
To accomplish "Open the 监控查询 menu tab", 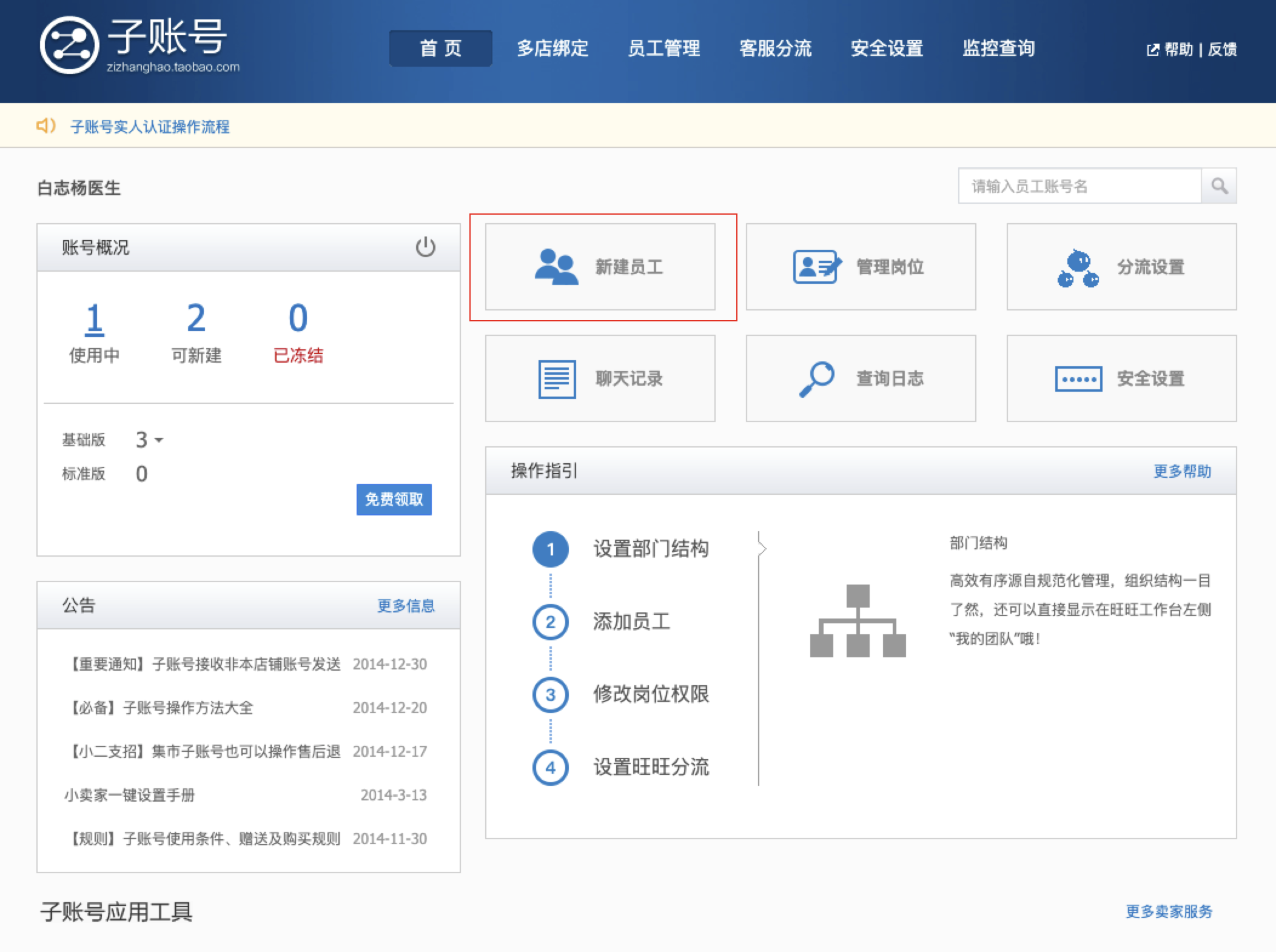I will point(998,48).
